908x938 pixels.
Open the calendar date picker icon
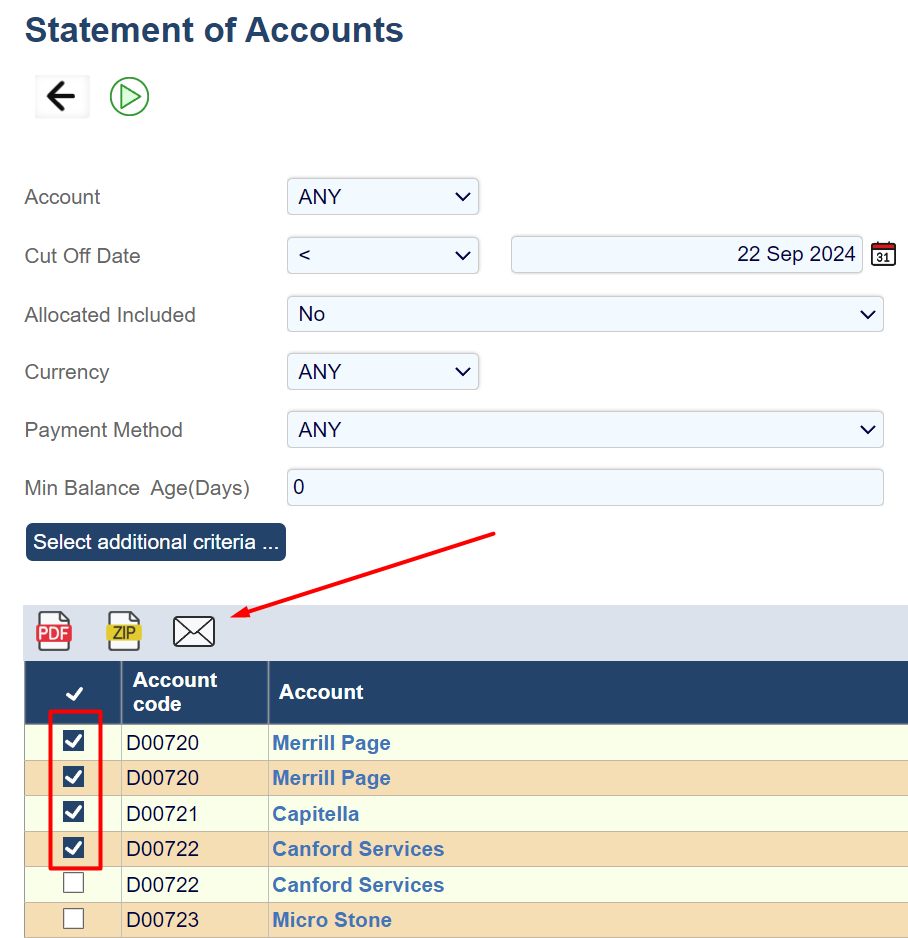883,254
